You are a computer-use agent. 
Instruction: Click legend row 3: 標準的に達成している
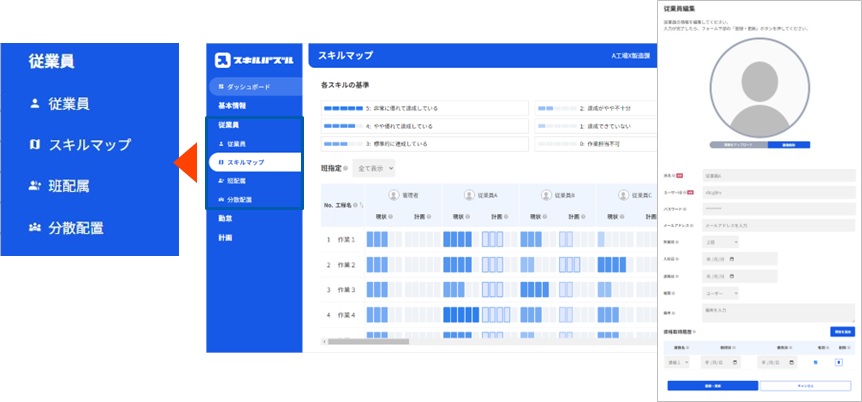pyautogui.click(x=424, y=144)
